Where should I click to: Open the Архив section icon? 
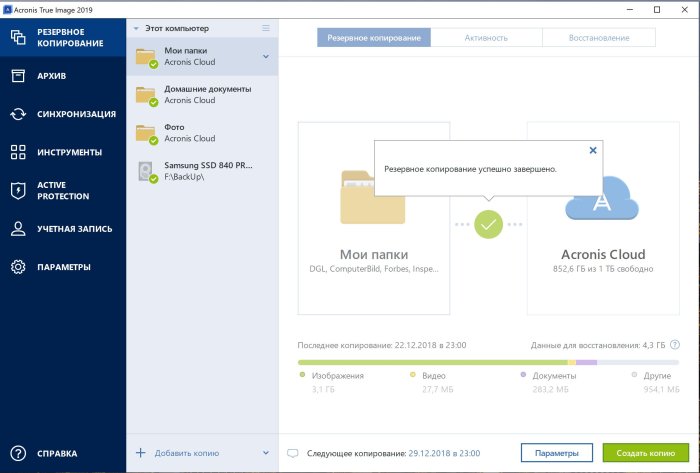(18, 76)
